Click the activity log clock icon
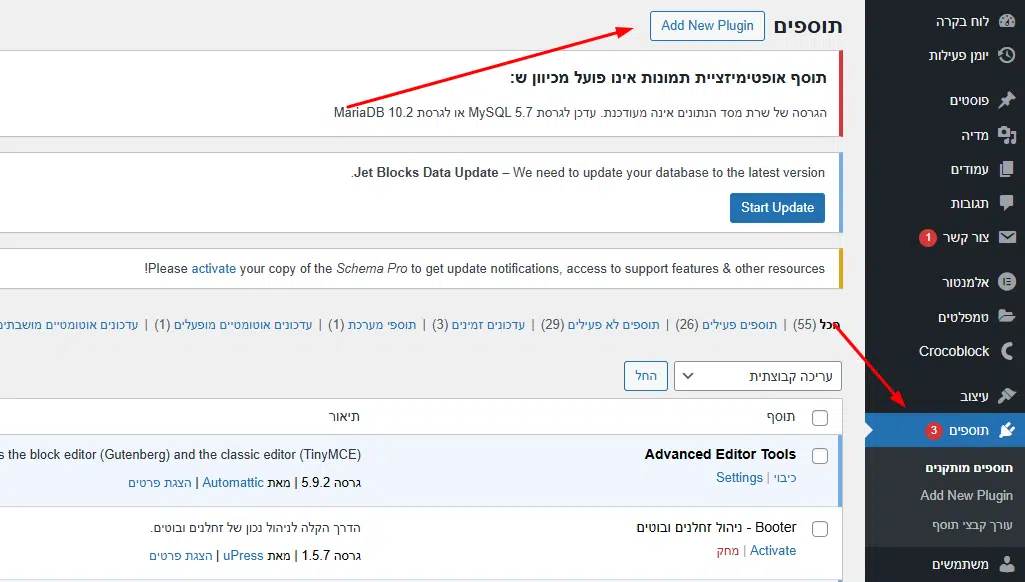This screenshot has height=582, width=1025. [1006, 56]
